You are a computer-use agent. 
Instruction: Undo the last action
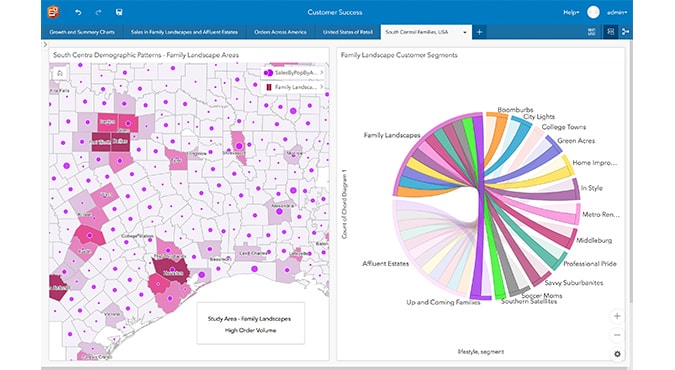pyautogui.click(x=78, y=12)
